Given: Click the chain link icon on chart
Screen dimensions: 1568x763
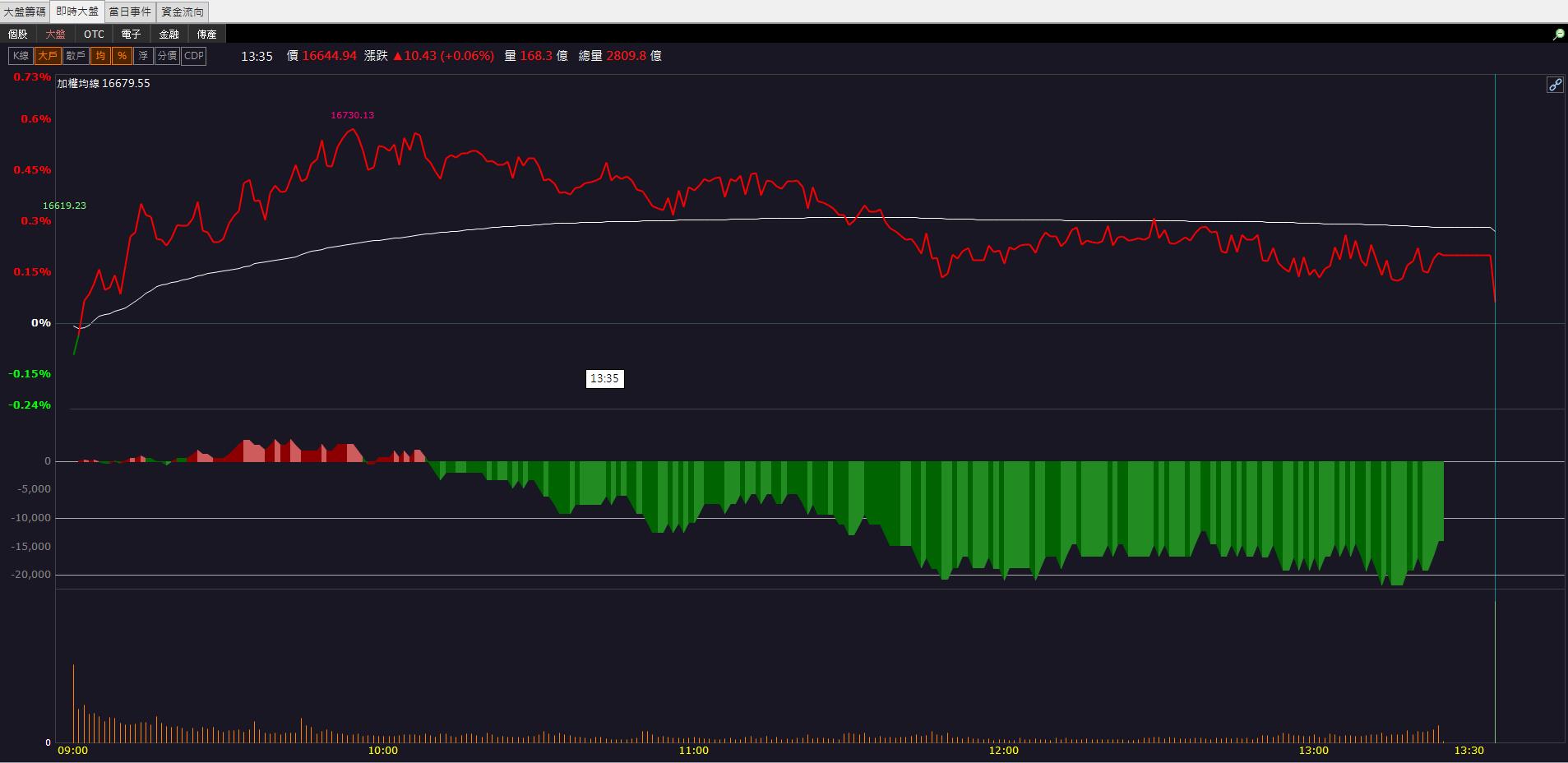Looking at the screenshot, I should [1555, 85].
